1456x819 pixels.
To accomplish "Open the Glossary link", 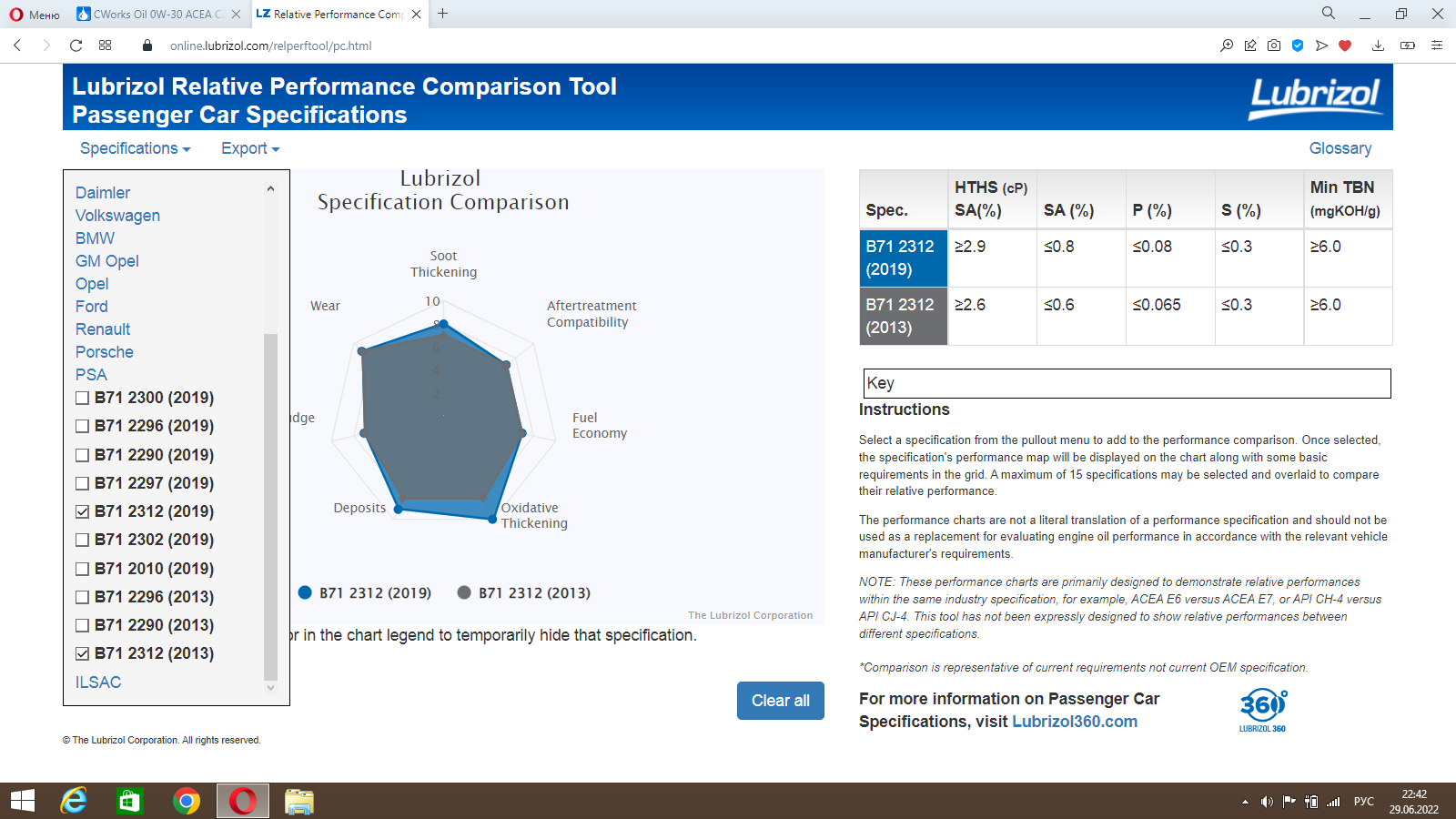I will pos(1340,148).
